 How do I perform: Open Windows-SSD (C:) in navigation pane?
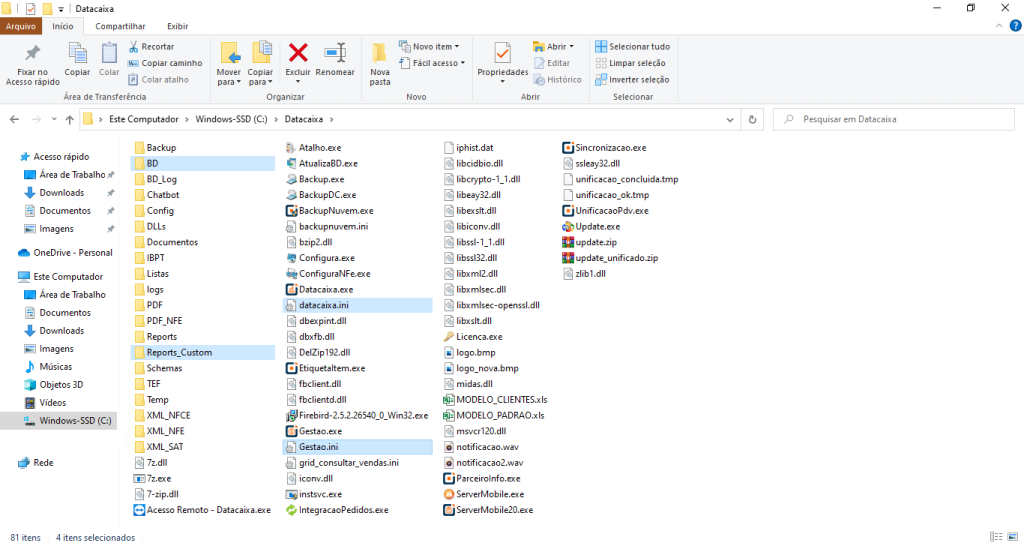point(74,421)
